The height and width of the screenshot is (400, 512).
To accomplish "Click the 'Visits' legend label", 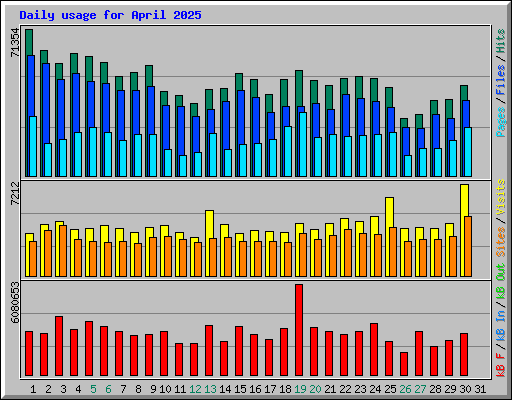I will pos(501,197).
